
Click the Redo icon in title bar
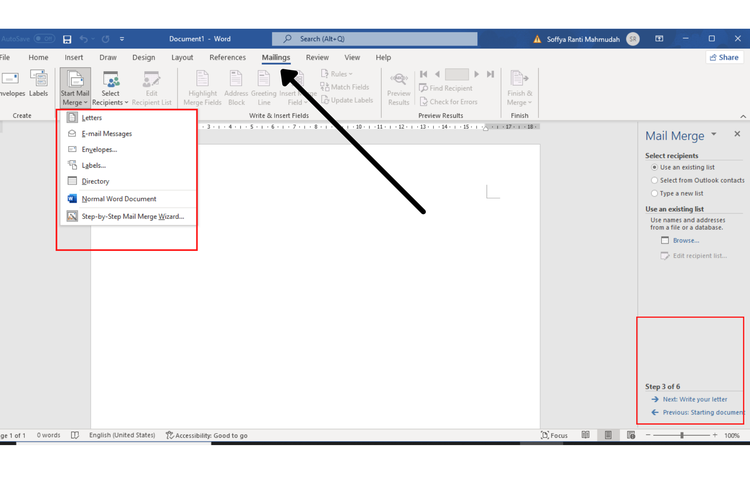coord(105,39)
